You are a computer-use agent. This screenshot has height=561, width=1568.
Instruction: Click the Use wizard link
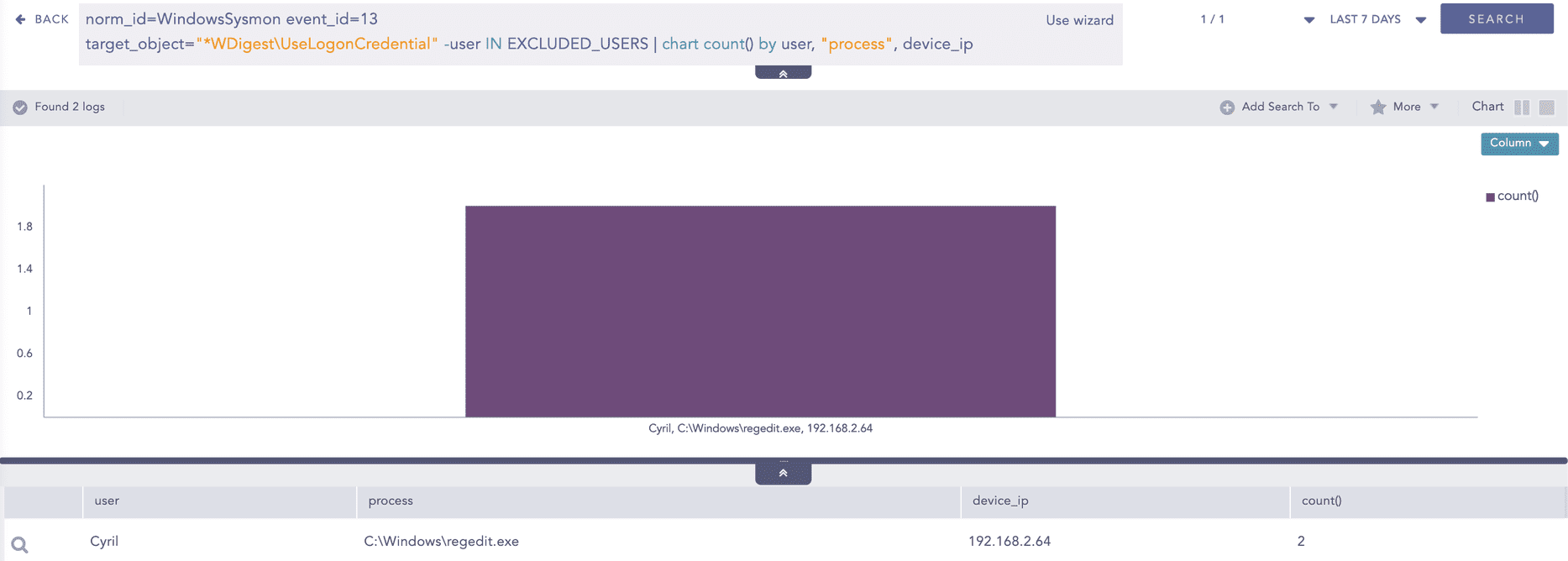coord(1079,20)
